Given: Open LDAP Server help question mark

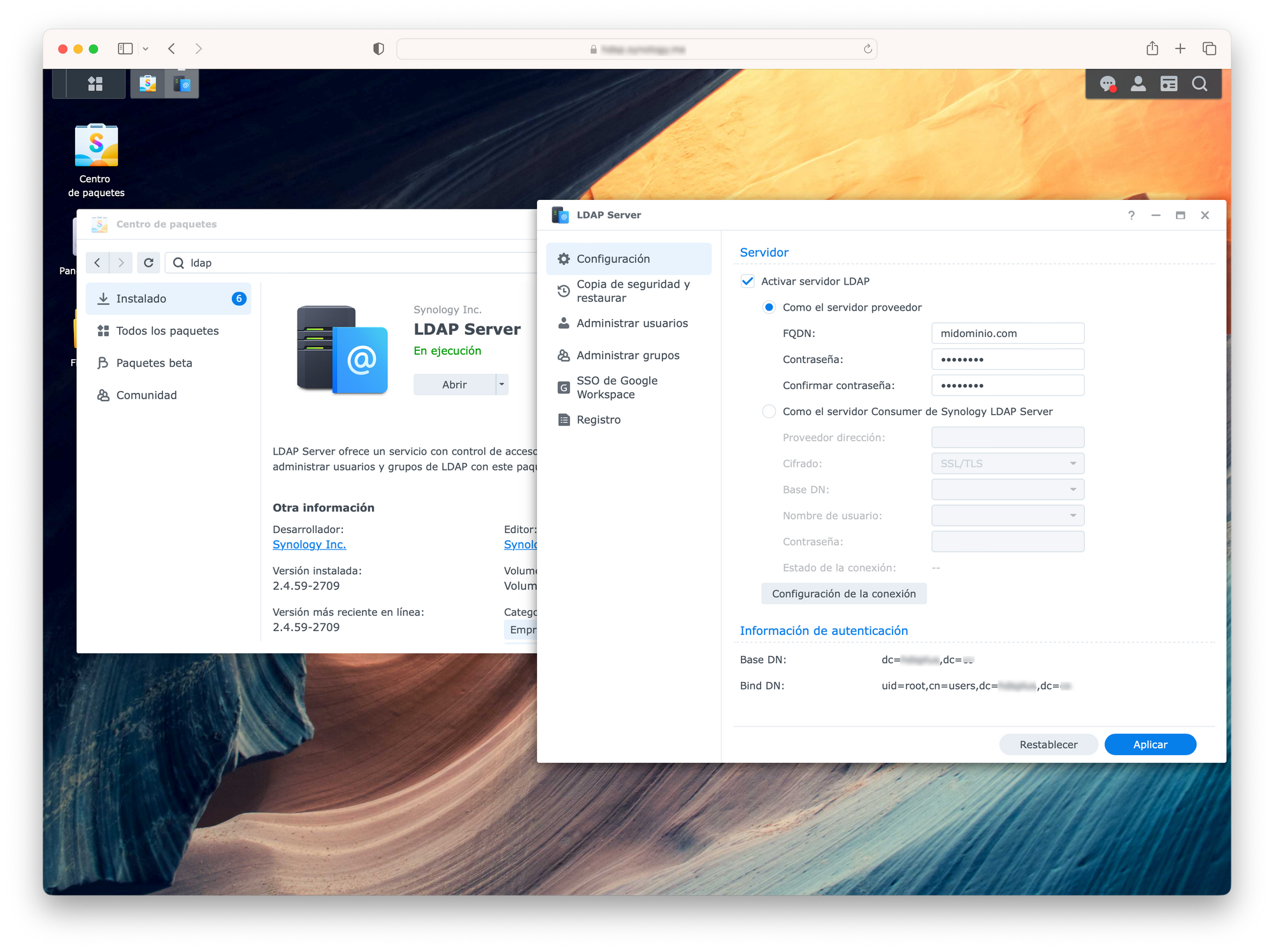Looking at the screenshot, I should 1131,215.
